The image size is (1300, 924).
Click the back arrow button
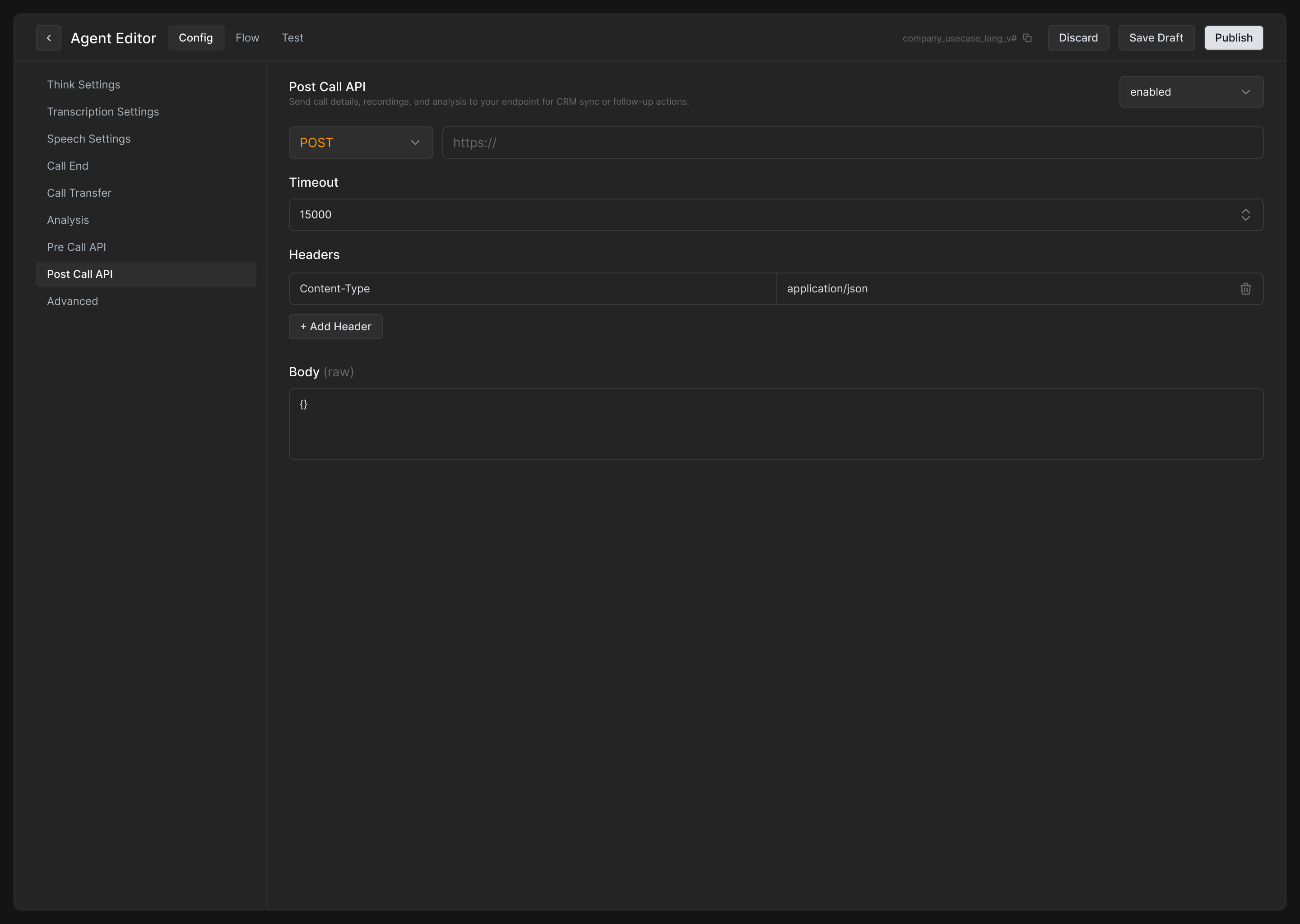point(48,37)
